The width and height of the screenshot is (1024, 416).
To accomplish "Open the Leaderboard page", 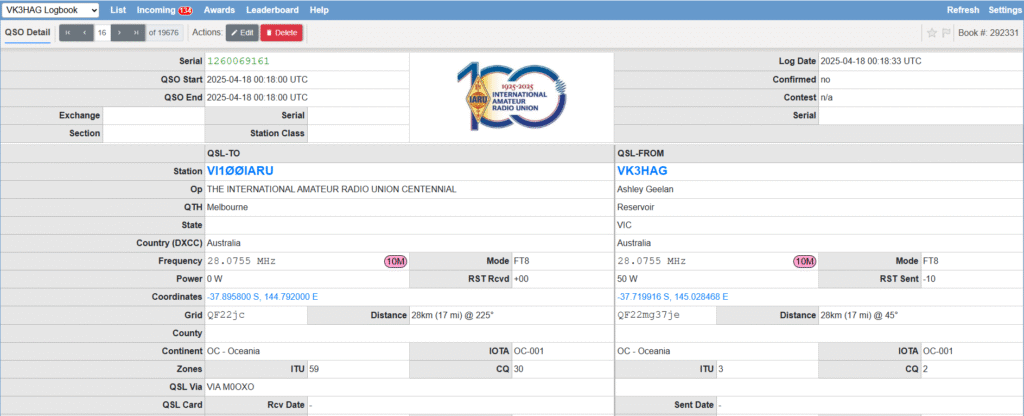I will [273, 10].
